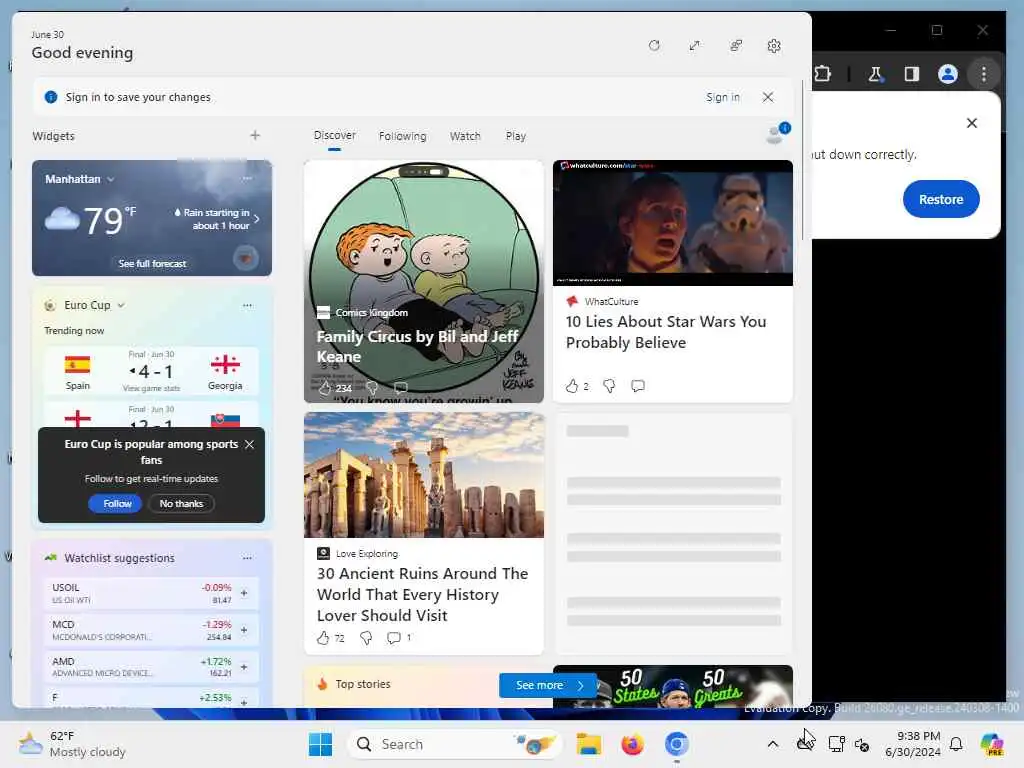Like the Star Wars article
Image resolution: width=1024 pixels, height=768 pixels.
tap(571, 386)
